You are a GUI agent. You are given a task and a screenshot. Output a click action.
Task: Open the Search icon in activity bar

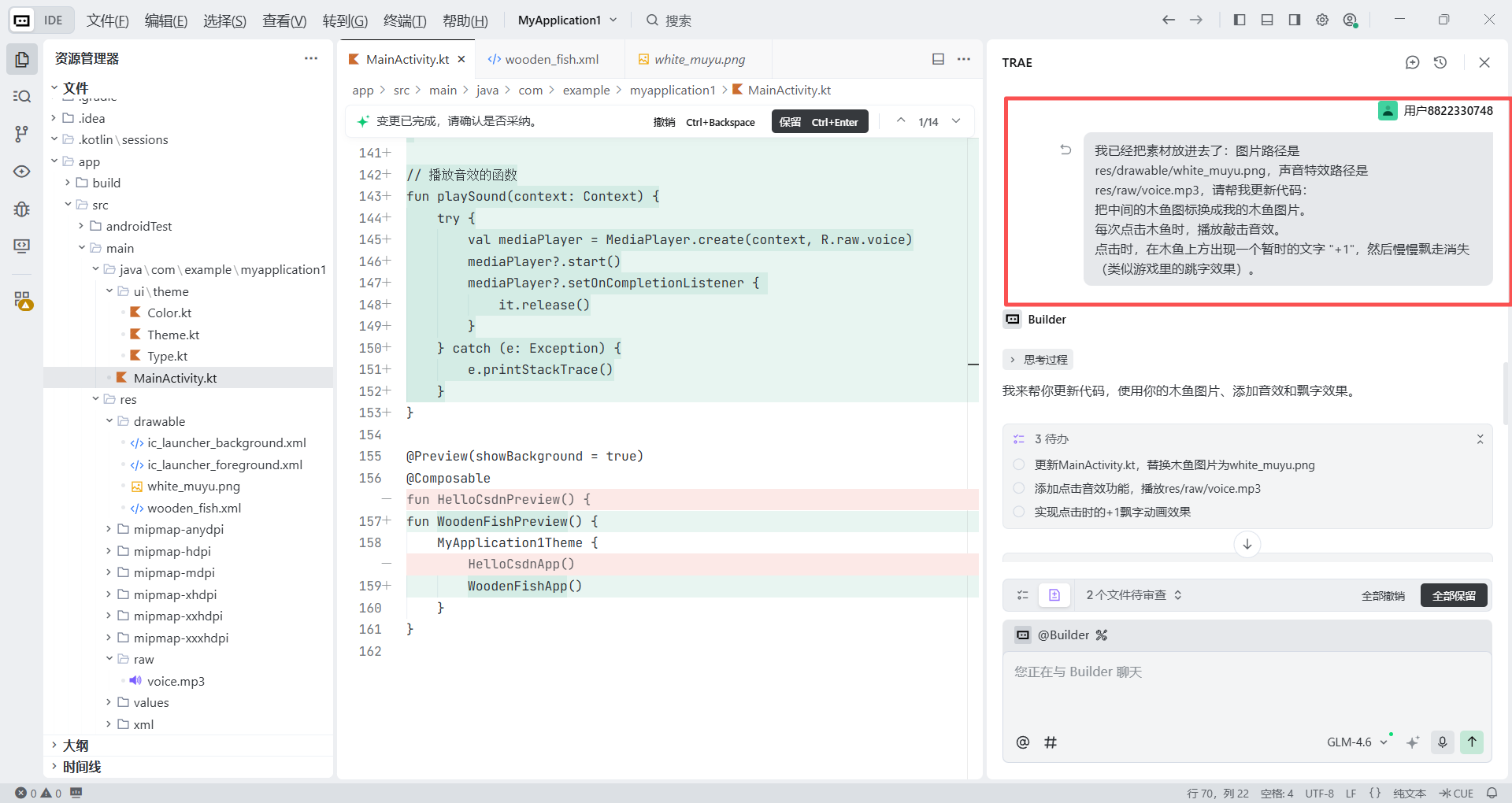click(22, 96)
